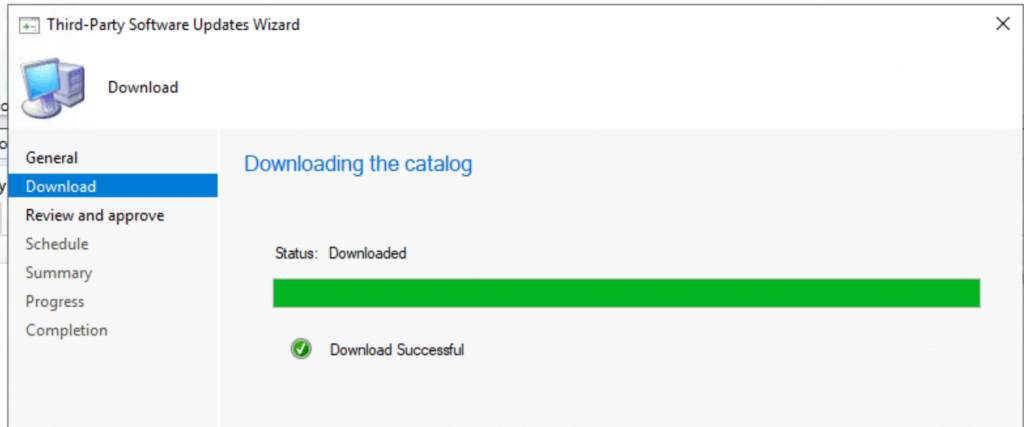Screen dimensions: 1024x427
Task: Click the green download progress bar
Action: 626,293
